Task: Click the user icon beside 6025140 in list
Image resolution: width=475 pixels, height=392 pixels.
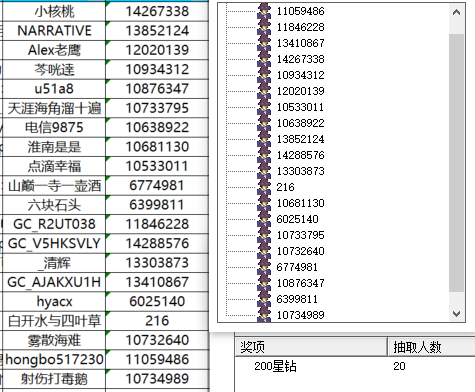Action: click(264, 219)
